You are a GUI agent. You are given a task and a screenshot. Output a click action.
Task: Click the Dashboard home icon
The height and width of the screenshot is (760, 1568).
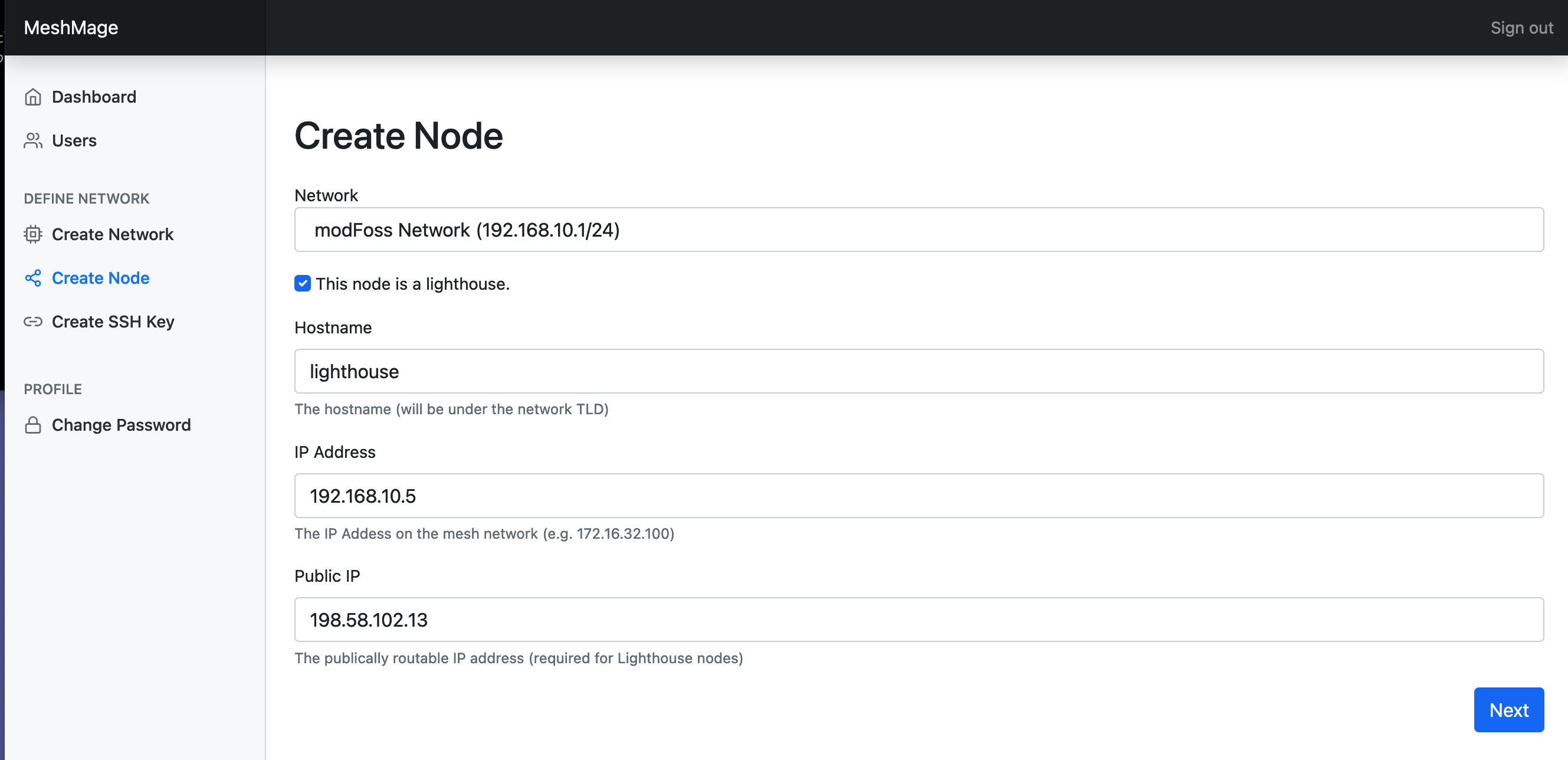click(x=33, y=97)
